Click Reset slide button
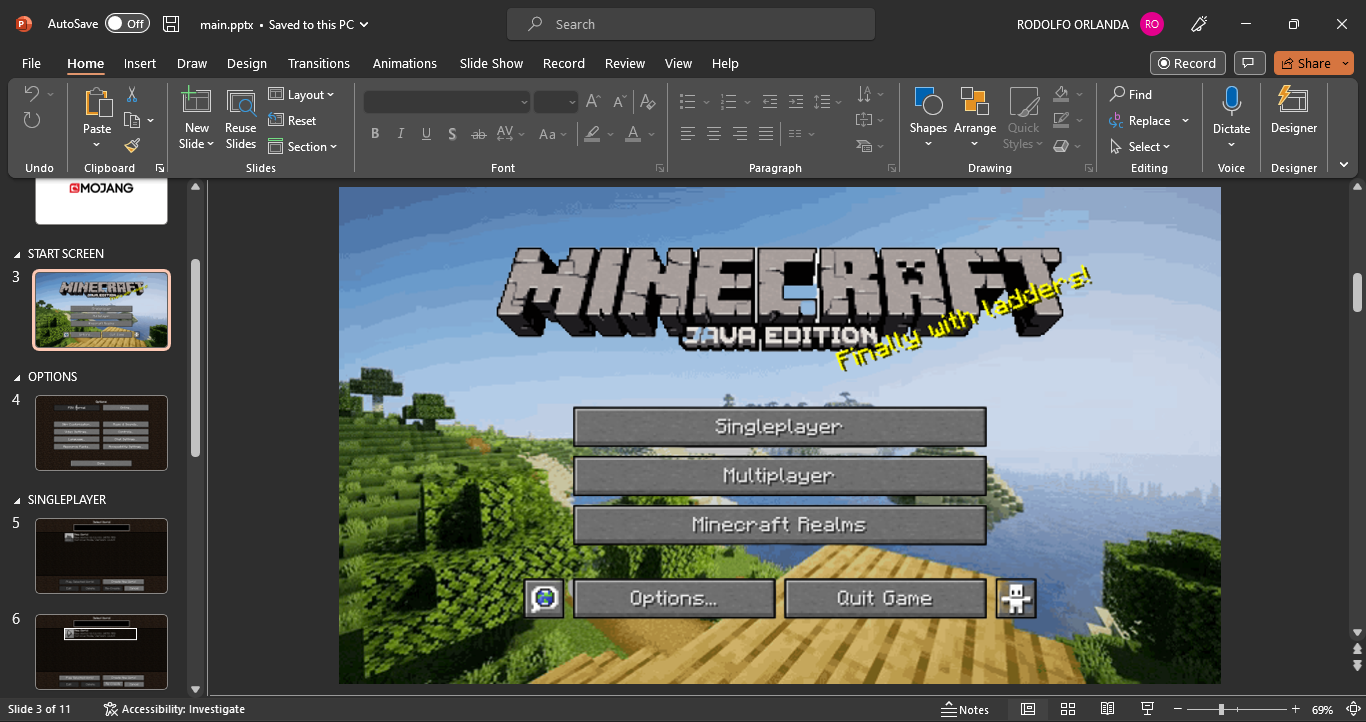 pos(292,121)
